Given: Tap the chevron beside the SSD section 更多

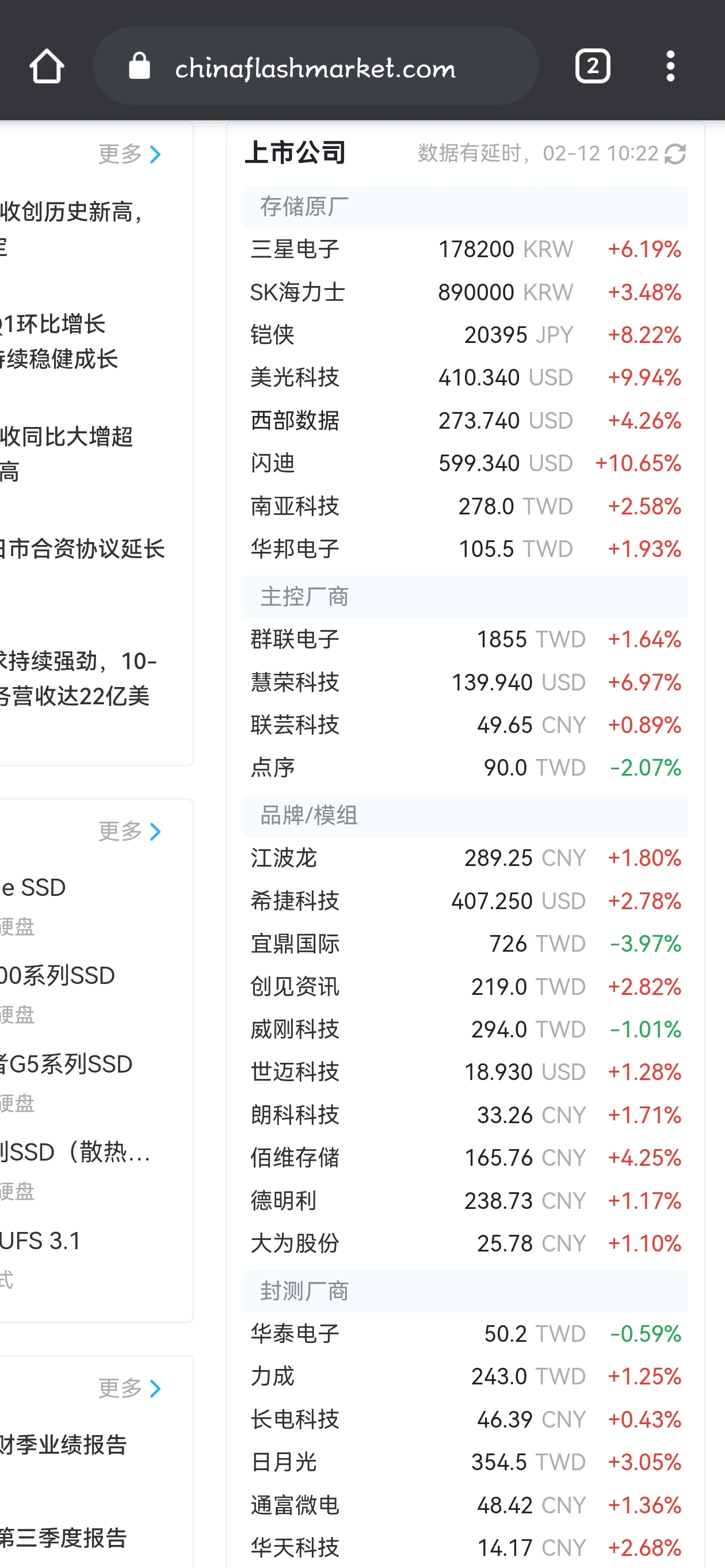Looking at the screenshot, I should click(156, 831).
